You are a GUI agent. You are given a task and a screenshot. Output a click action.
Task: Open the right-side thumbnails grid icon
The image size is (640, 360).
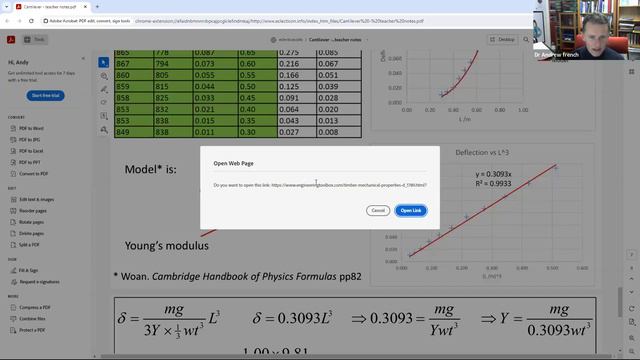tap(631, 71)
